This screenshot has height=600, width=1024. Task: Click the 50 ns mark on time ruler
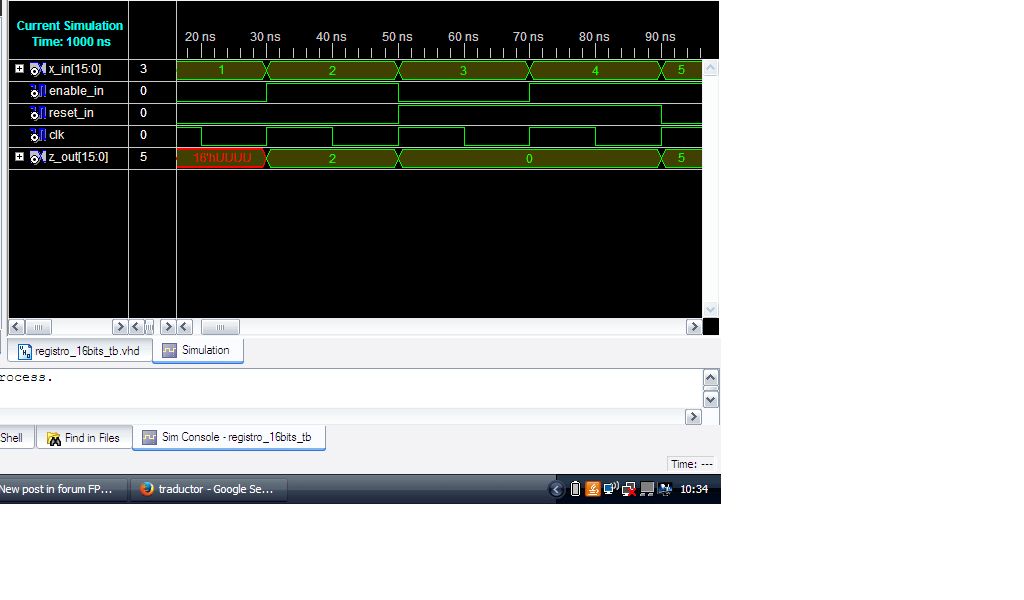point(397,37)
